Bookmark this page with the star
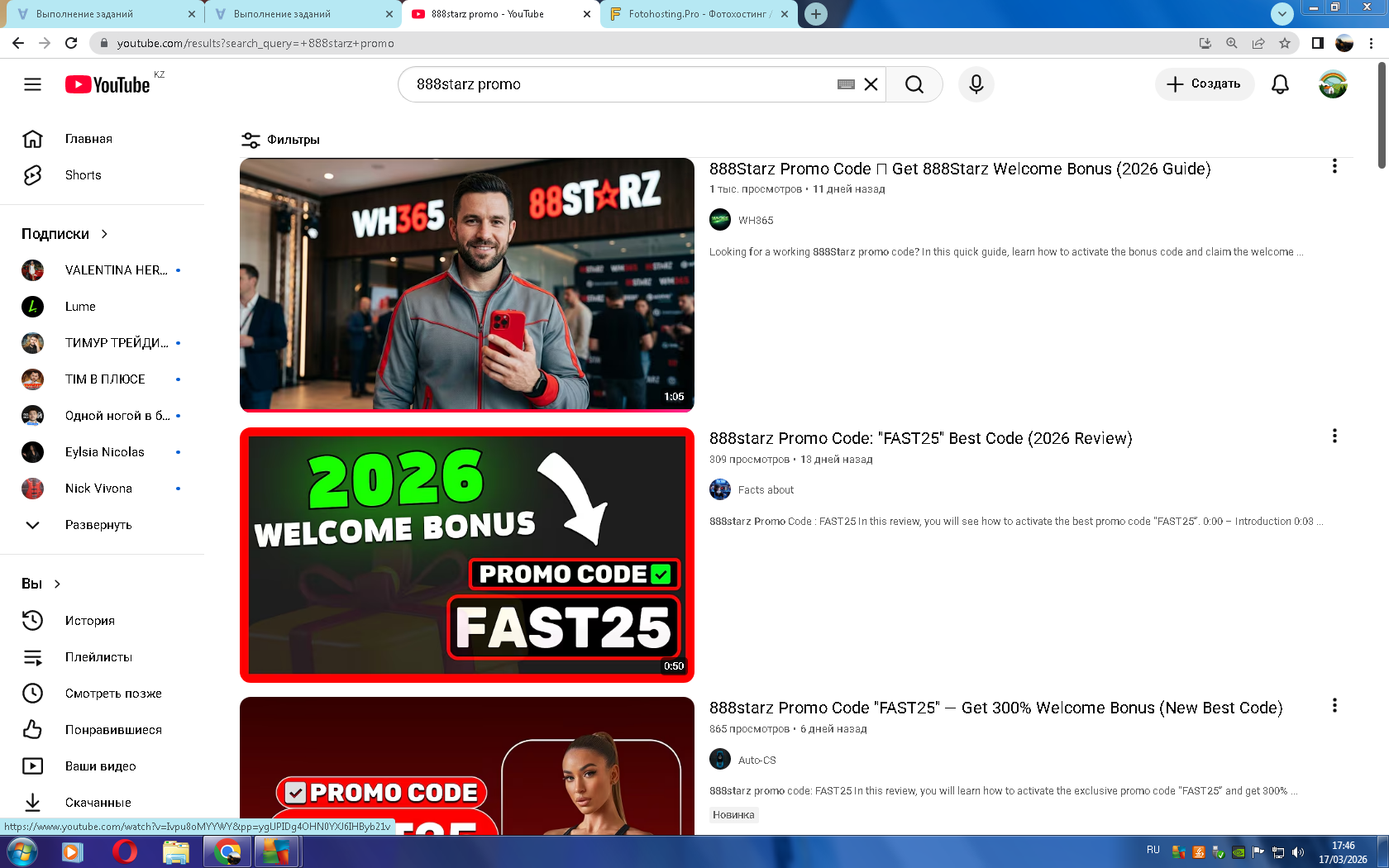Image resolution: width=1389 pixels, height=868 pixels. tap(1285, 43)
